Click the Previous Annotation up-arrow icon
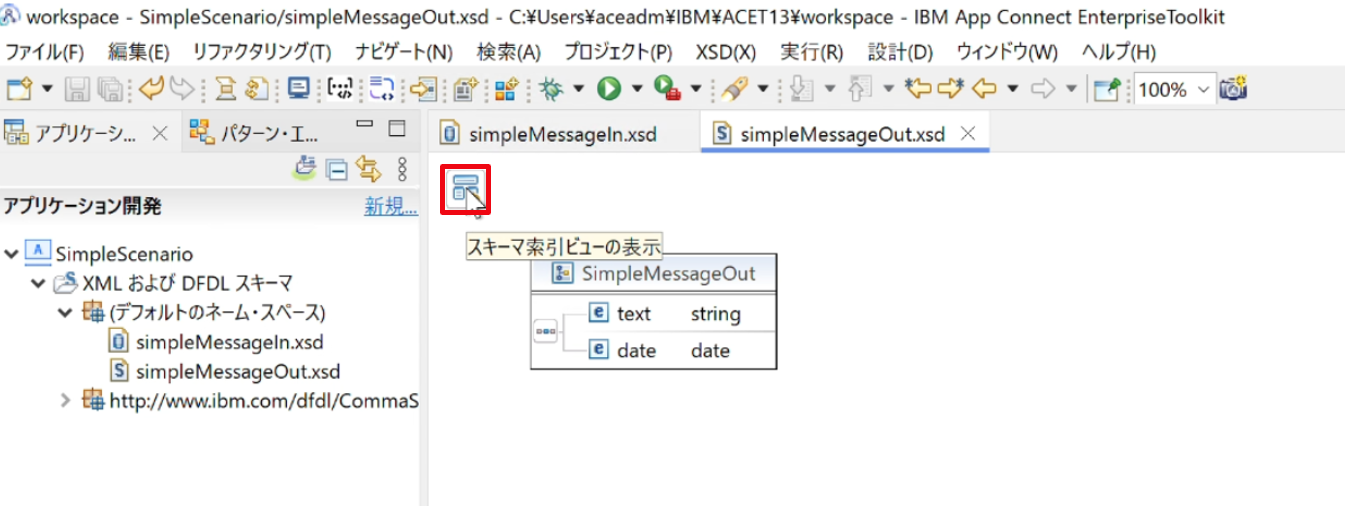1345x506 pixels. (859, 89)
